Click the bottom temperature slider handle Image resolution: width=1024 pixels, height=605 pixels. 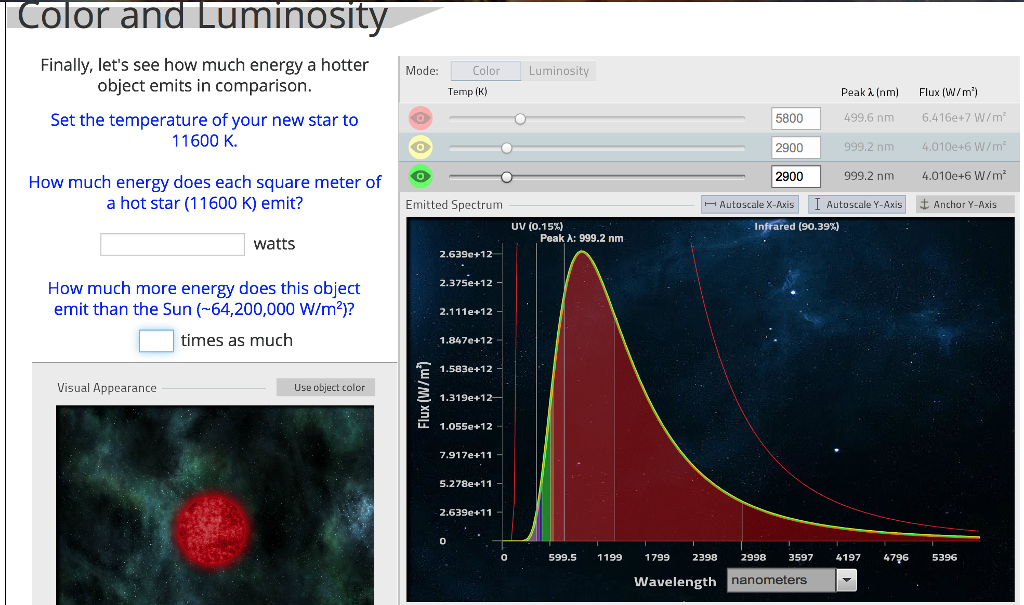point(506,177)
